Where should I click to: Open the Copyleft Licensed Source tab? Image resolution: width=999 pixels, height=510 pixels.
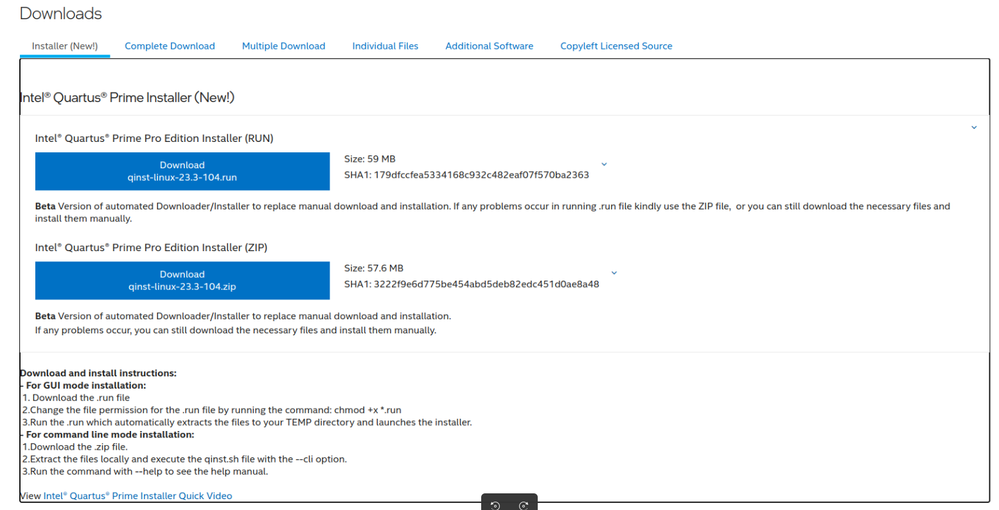pyautogui.click(x=616, y=46)
